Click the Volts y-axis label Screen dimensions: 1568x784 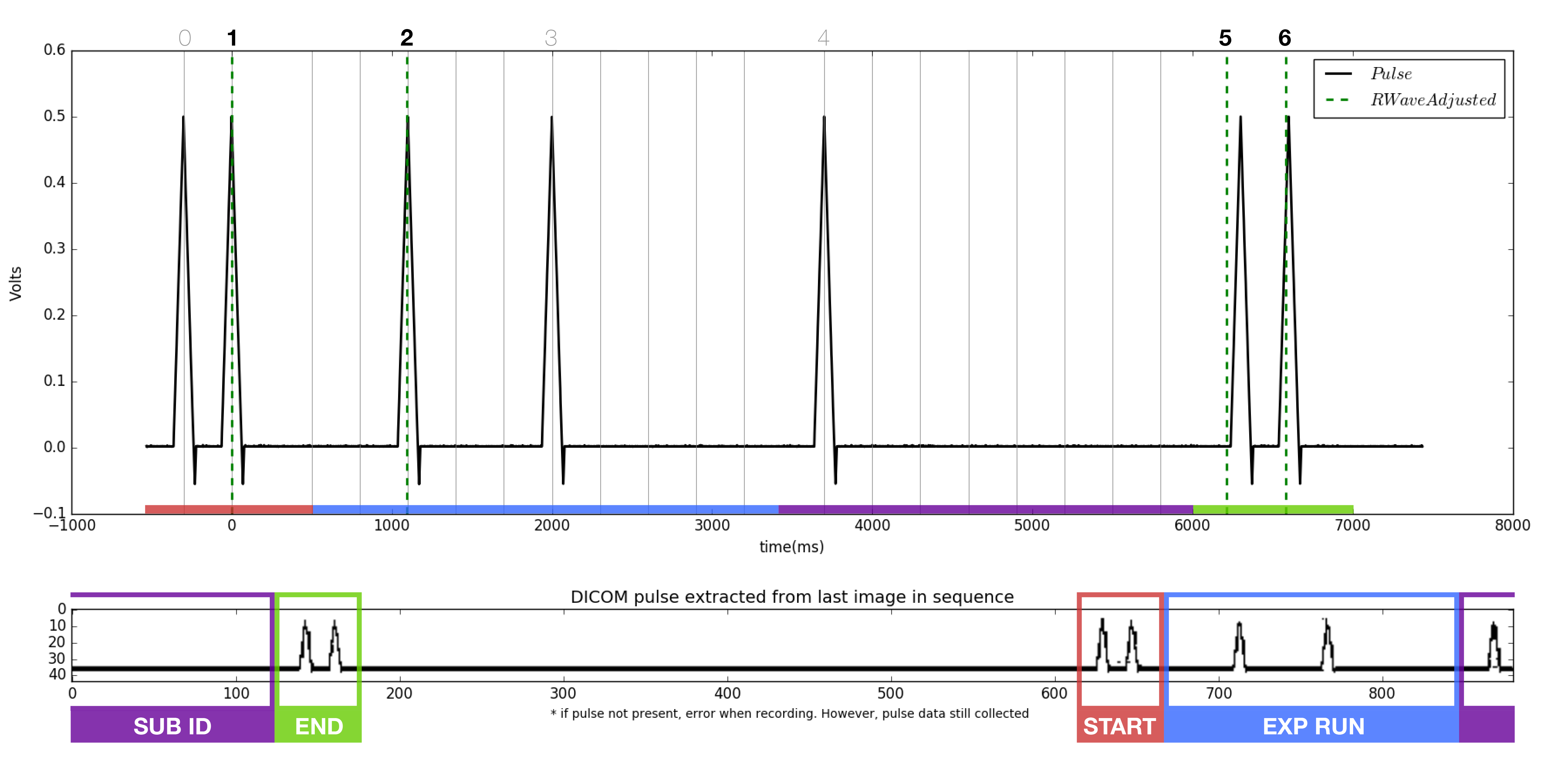16,284
